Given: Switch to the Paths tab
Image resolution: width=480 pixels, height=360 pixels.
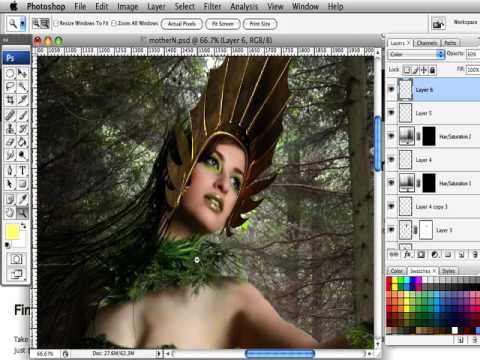Looking at the screenshot, I should pos(450,43).
